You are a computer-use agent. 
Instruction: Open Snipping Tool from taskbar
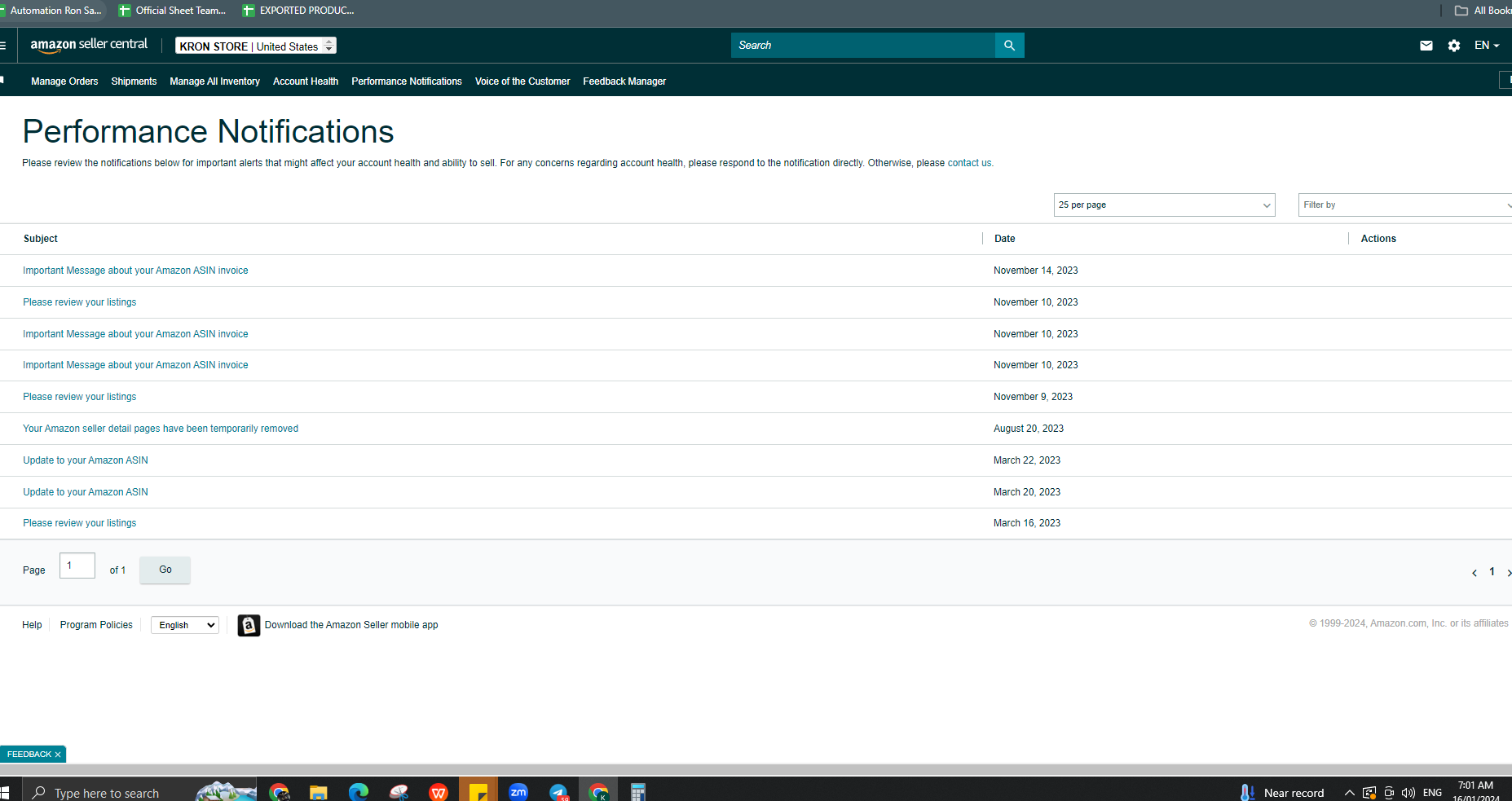pyautogui.click(x=399, y=792)
